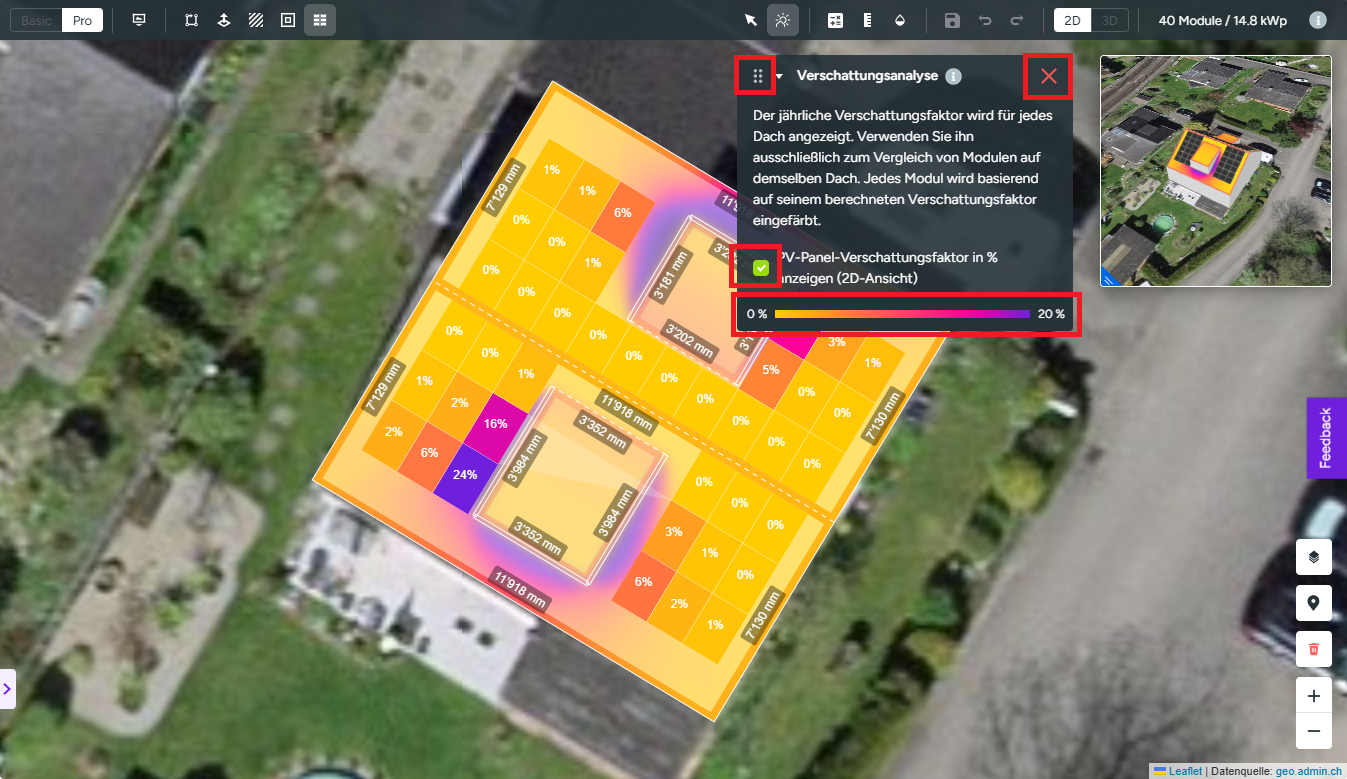Click the roof outline drawing tool
This screenshot has width=1347, height=779.
pos(191,20)
